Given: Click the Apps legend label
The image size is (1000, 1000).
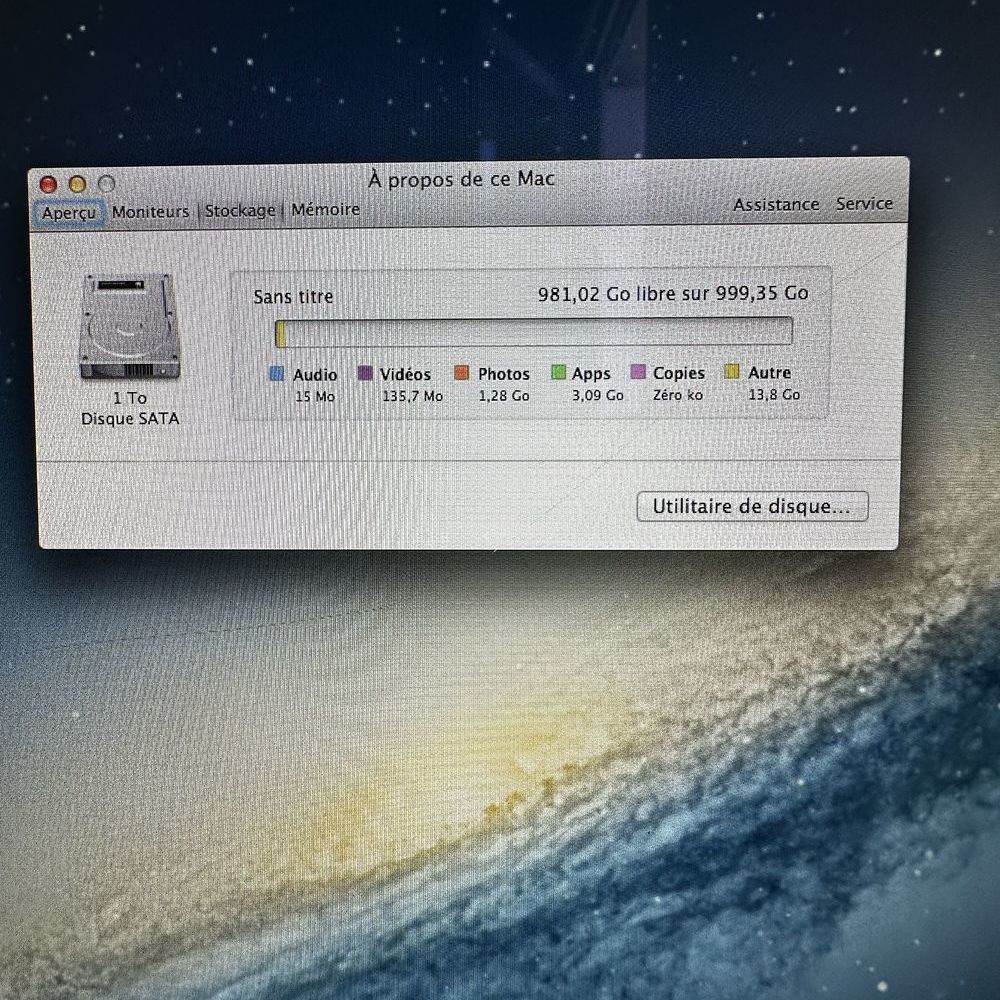Looking at the screenshot, I should [x=591, y=374].
